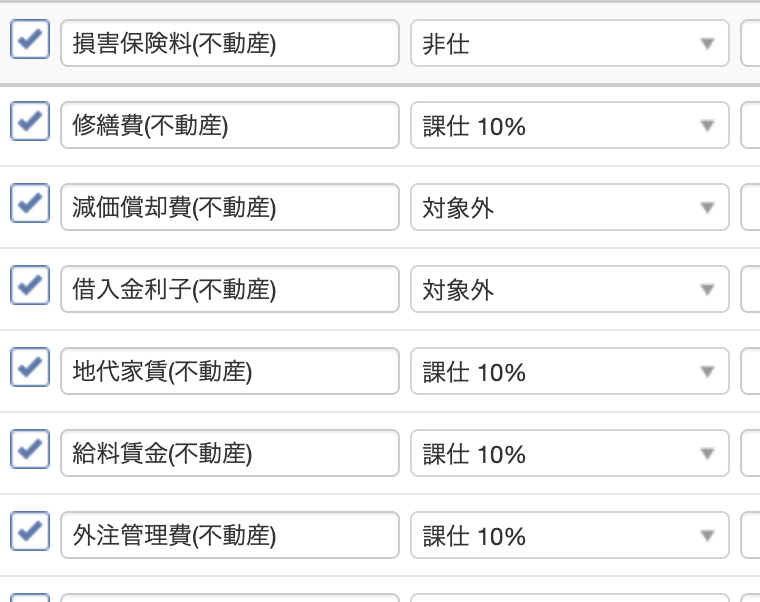Open 課仕 10% dropdown for 地代家賃
The height and width of the screenshot is (602, 760).
[569, 372]
